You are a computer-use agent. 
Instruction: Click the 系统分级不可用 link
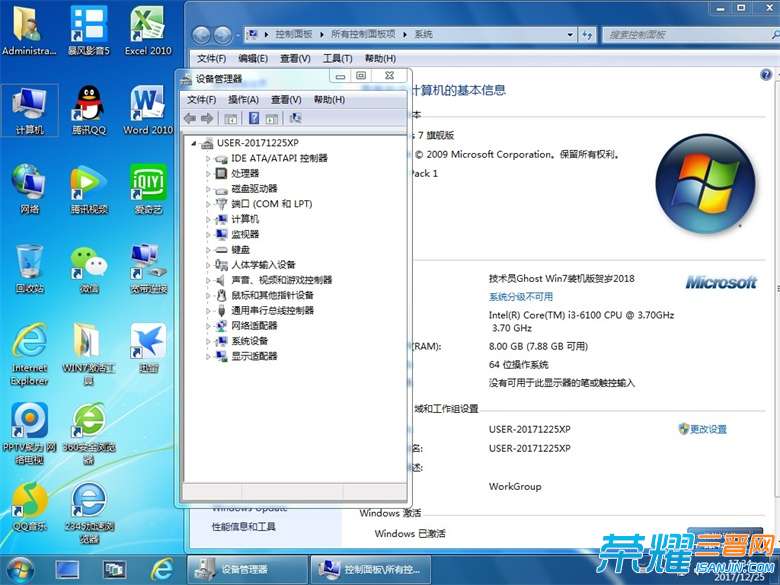(521, 297)
